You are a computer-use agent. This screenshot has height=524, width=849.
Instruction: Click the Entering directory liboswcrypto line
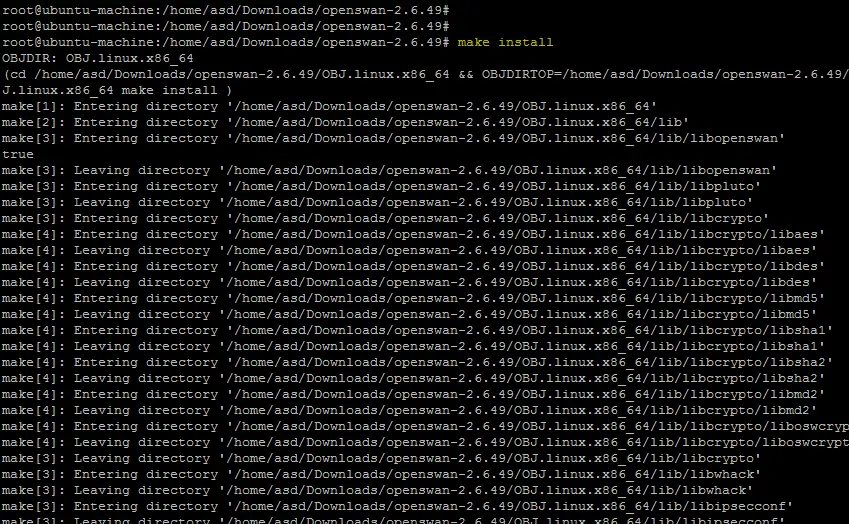(425, 426)
